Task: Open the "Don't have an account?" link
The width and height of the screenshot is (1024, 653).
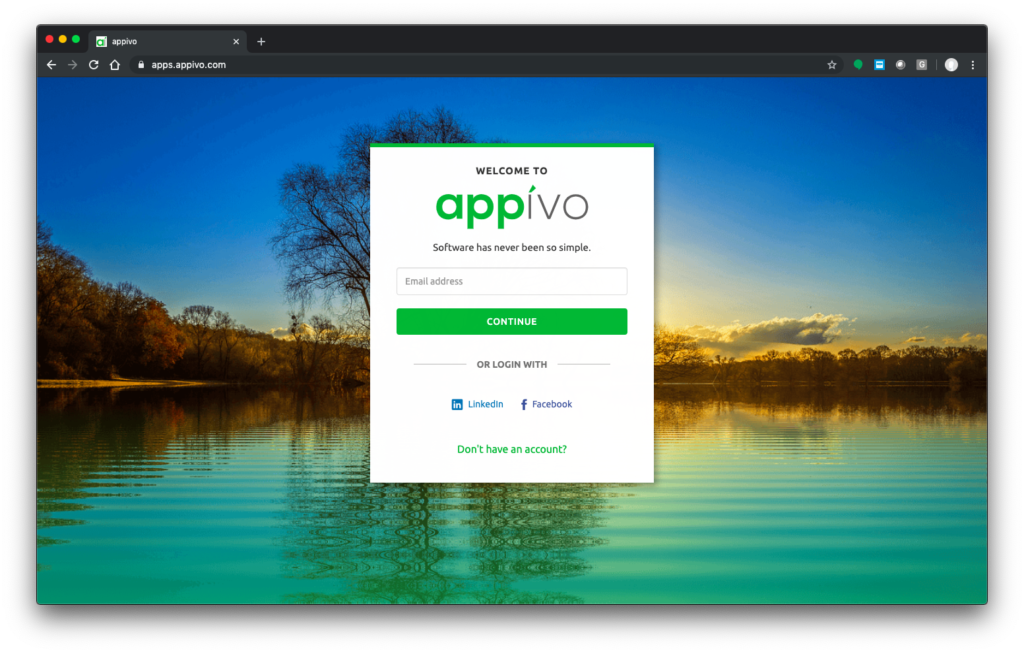Action: pos(511,449)
